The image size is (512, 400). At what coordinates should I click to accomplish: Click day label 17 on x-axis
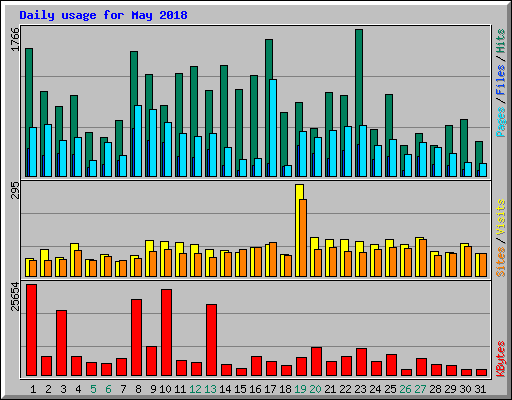[x=270, y=389]
